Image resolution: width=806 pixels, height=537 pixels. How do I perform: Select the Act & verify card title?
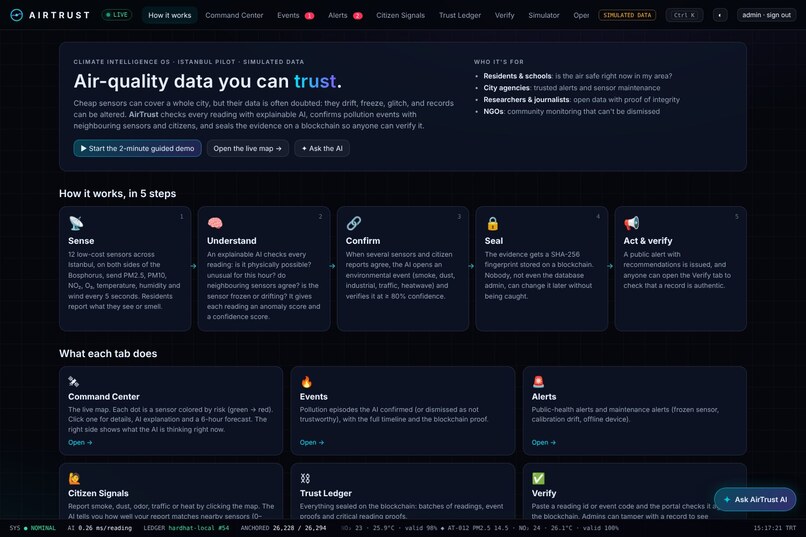648,240
